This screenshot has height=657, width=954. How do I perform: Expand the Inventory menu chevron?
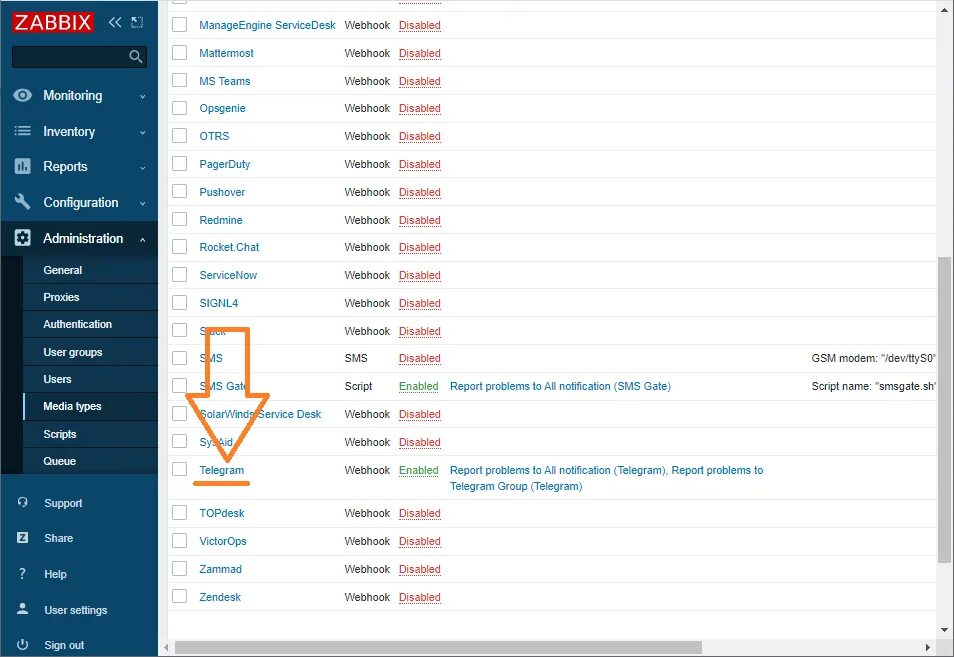(142, 132)
